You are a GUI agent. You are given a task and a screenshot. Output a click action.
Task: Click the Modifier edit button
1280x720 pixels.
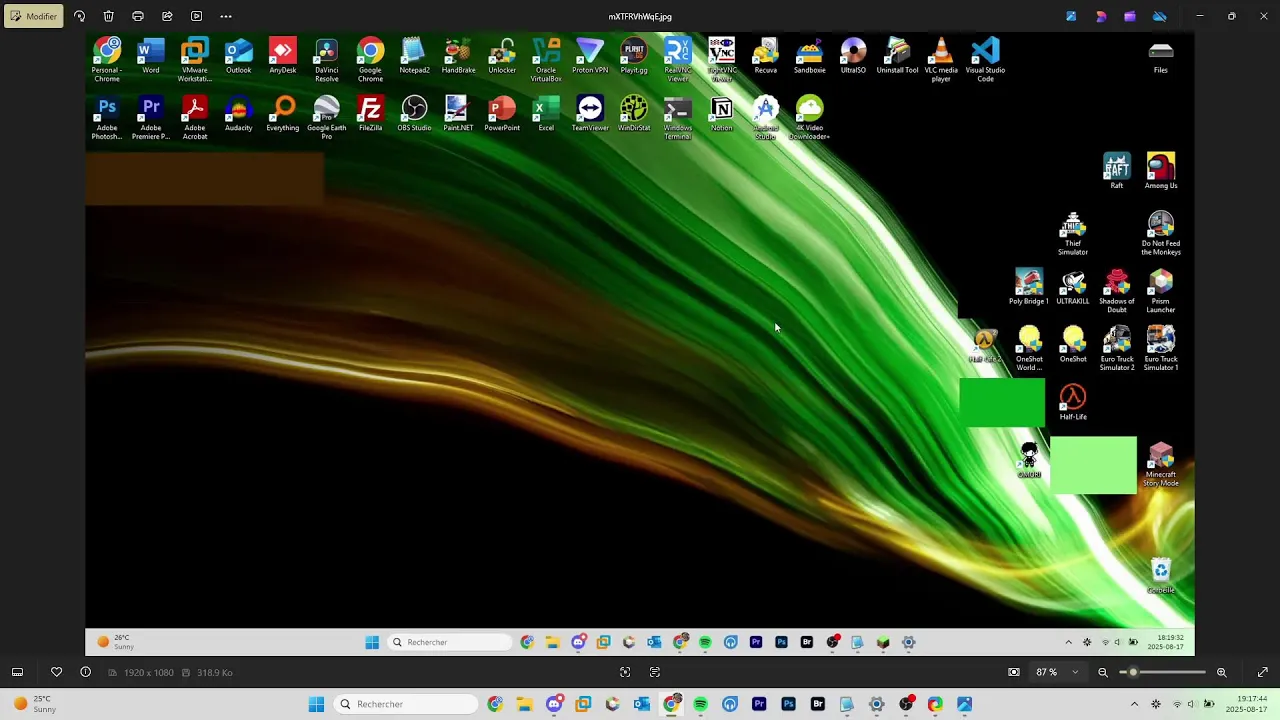click(x=34, y=16)
